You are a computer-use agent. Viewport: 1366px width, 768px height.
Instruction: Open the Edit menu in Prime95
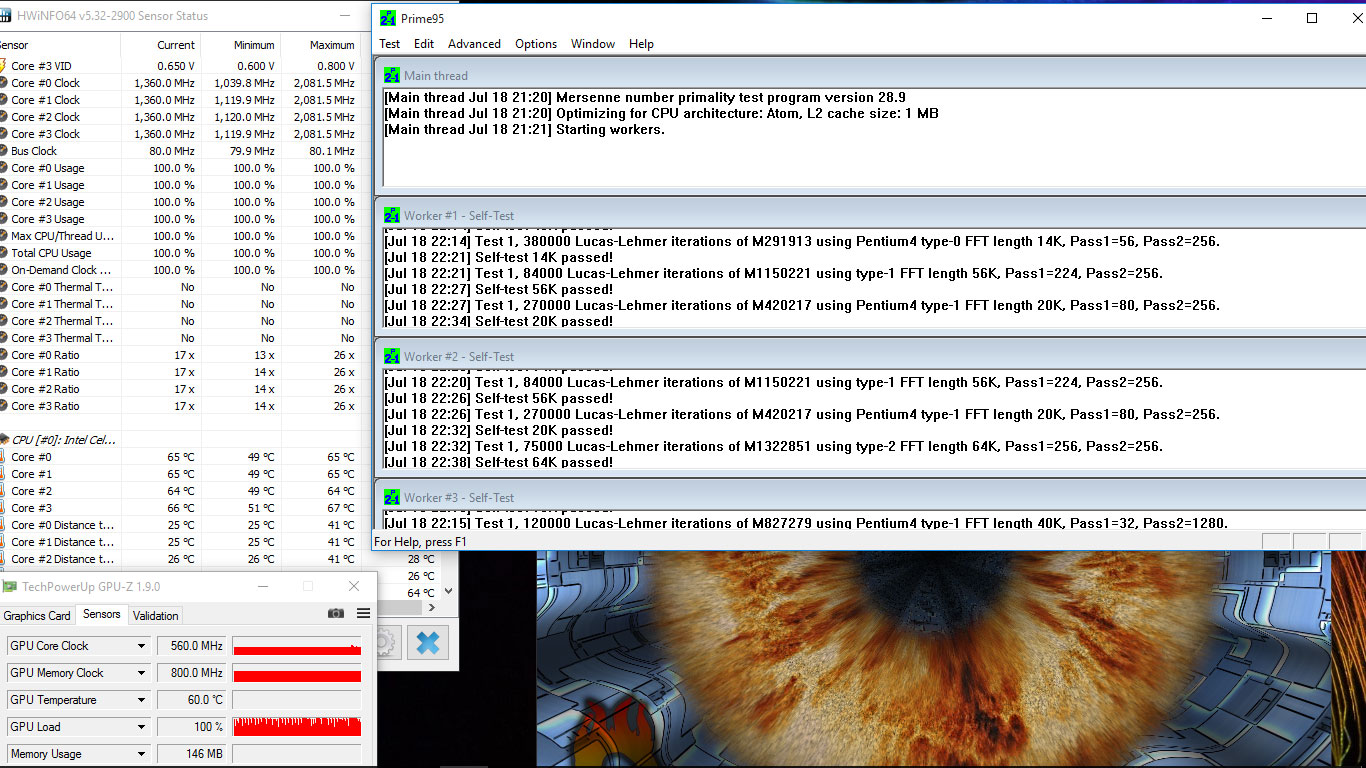click(x=424, y=44)
